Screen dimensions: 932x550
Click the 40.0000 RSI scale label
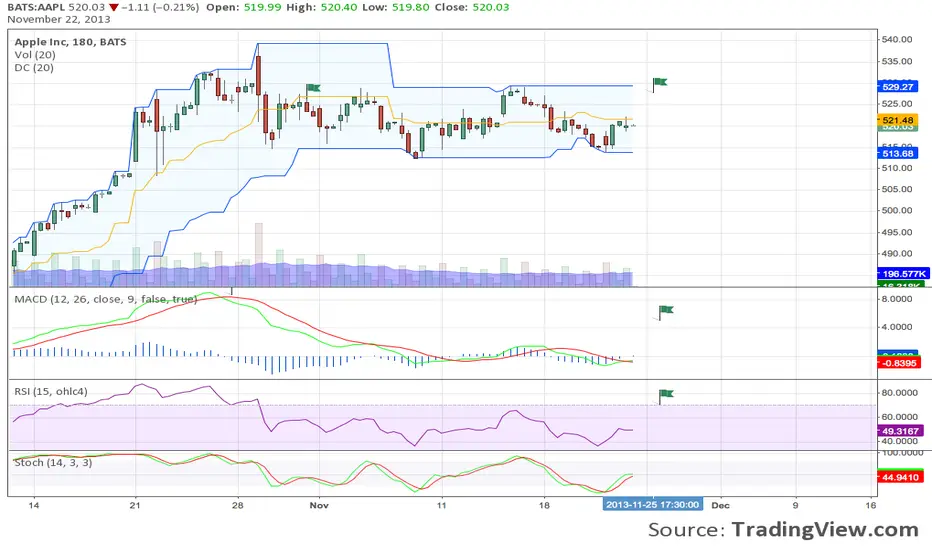click(900, 441)
